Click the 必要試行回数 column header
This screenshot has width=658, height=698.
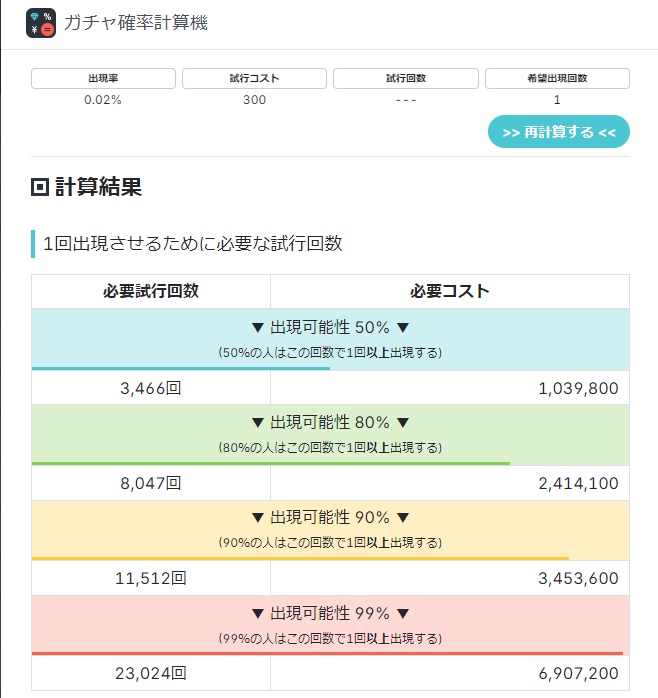point(151,291)
